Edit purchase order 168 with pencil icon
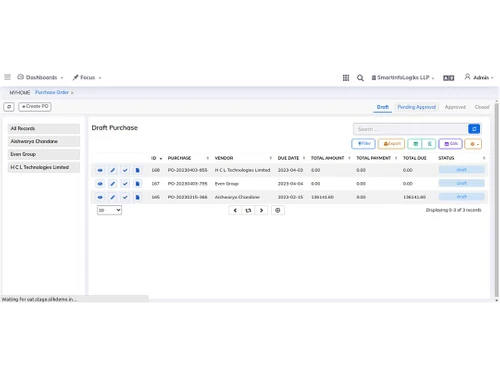Viewport: 500px width, 375px height. (113, 170)
